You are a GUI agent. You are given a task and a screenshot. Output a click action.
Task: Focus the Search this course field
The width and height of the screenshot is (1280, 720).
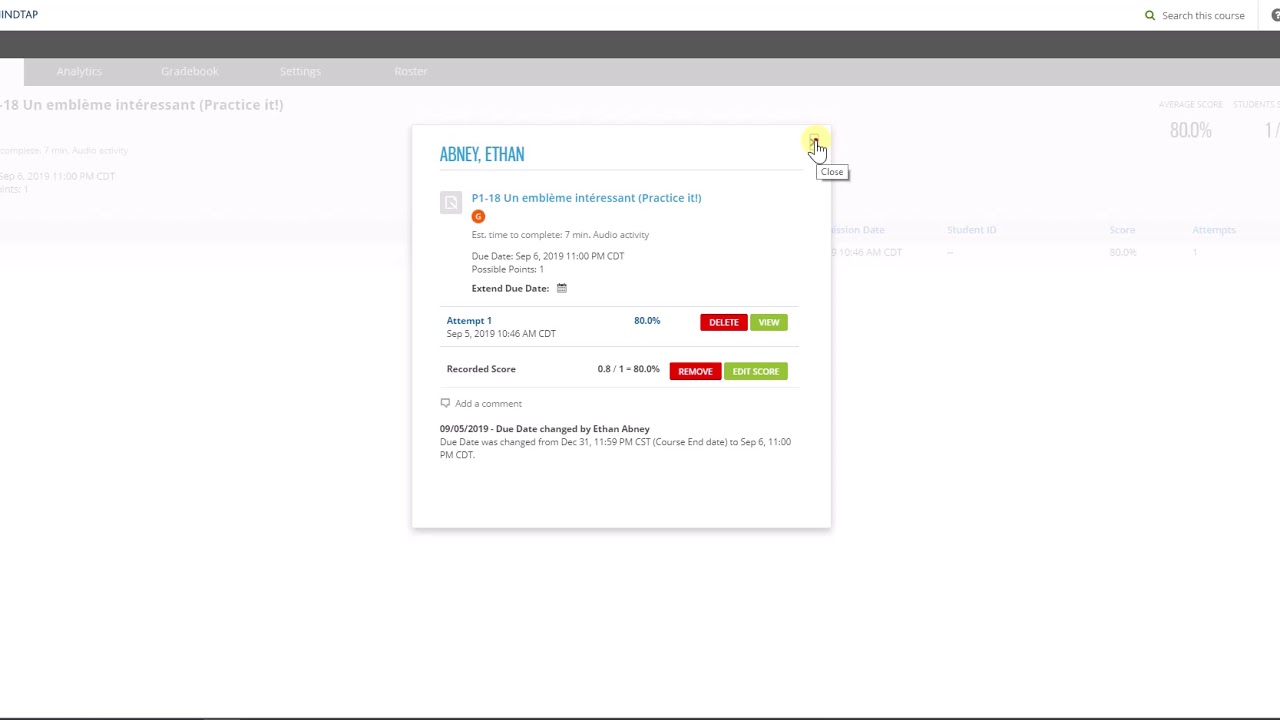[1203, 15]
